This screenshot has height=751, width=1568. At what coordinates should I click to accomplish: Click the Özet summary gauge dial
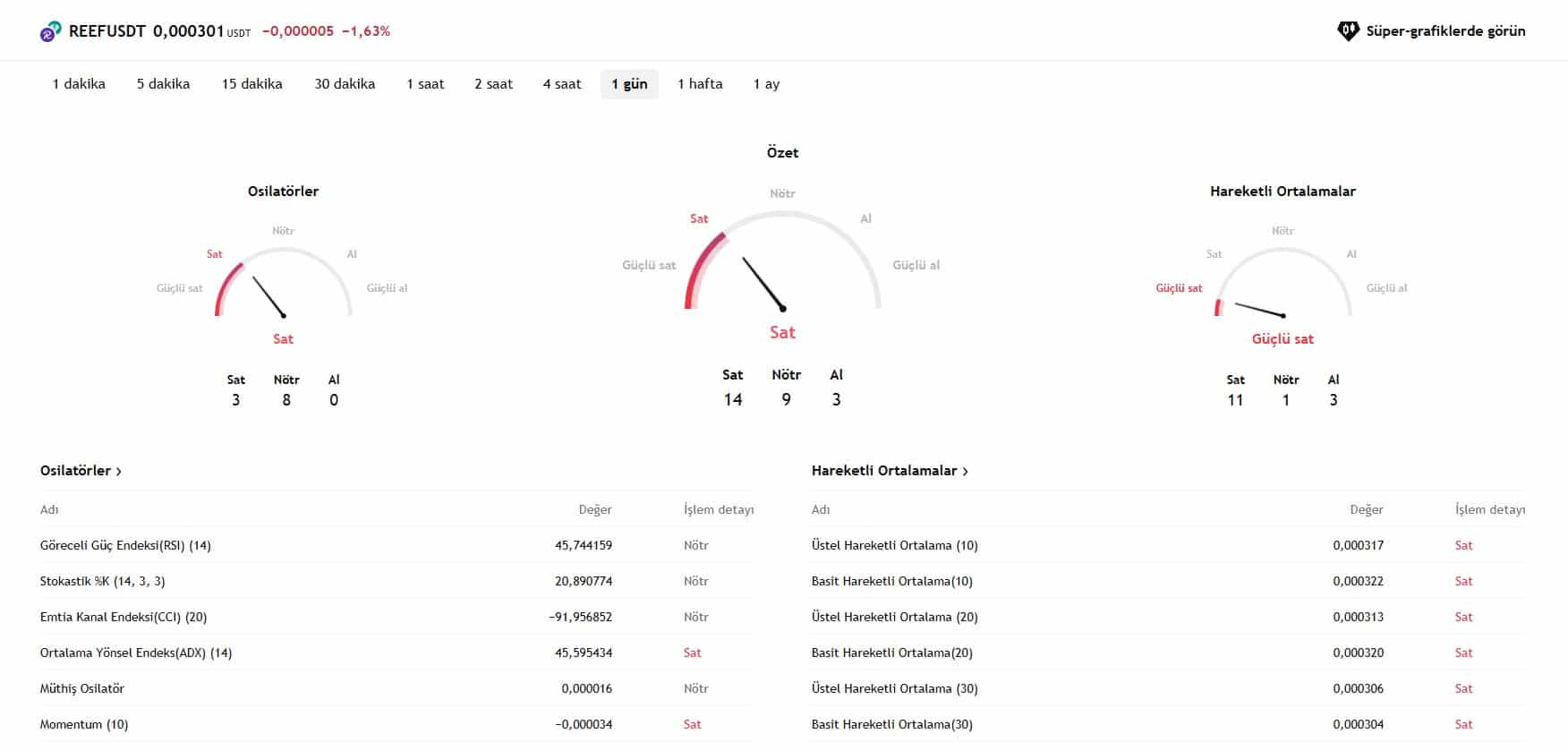pyautogui.click(x=782, y=261)
